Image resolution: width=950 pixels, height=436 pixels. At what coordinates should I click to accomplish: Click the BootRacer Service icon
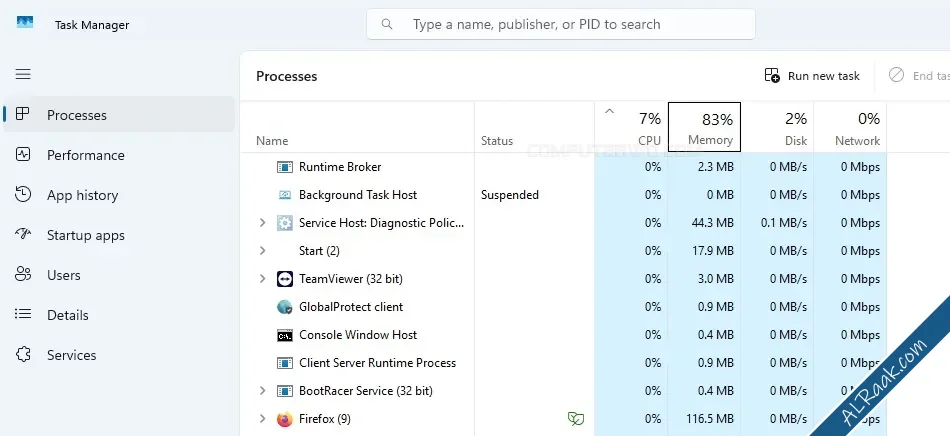coord(285,391)
